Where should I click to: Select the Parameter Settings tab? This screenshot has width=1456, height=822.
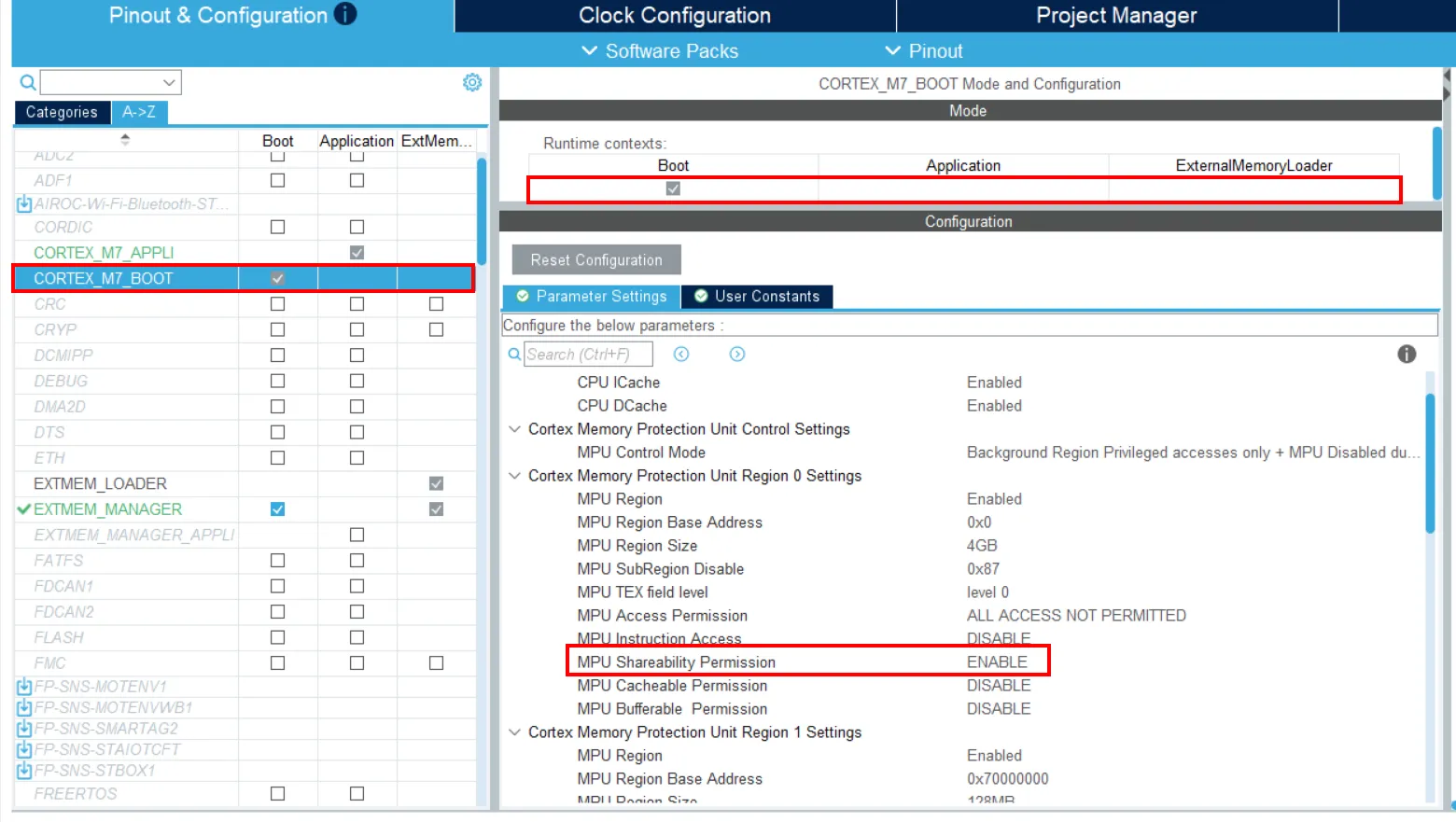point(592,297)
